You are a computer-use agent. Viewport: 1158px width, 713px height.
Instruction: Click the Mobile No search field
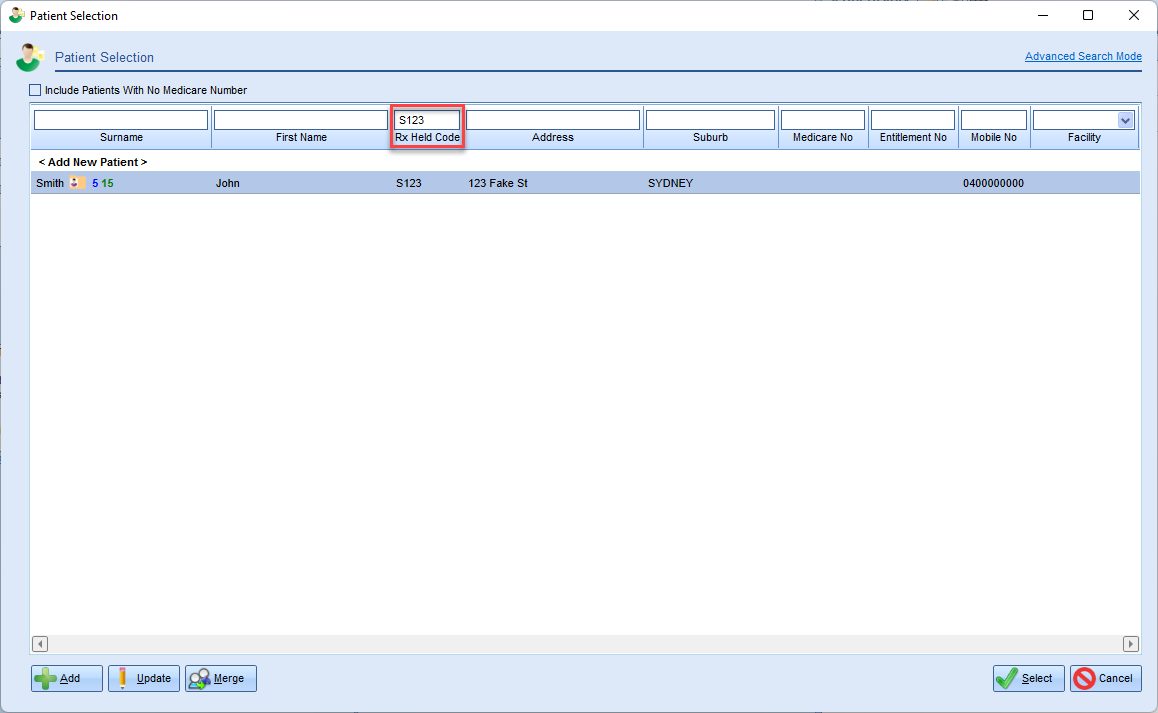coord(993,120)
